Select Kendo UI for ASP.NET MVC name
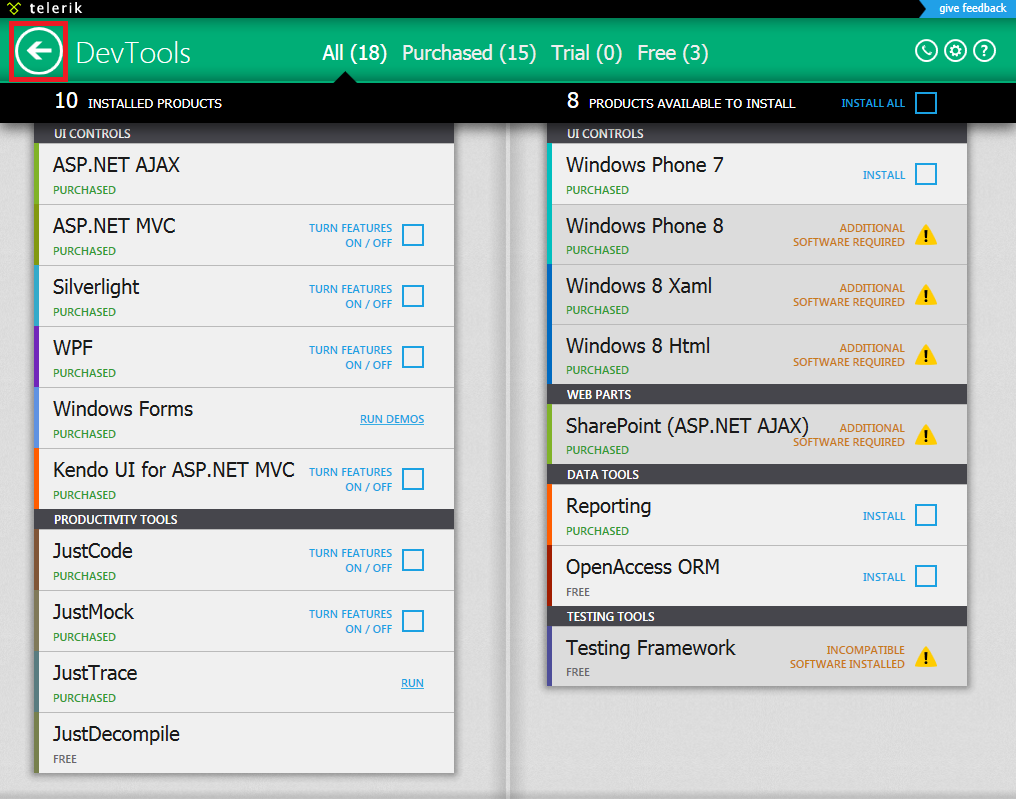1016x799 pixels. tap(174, 470)
